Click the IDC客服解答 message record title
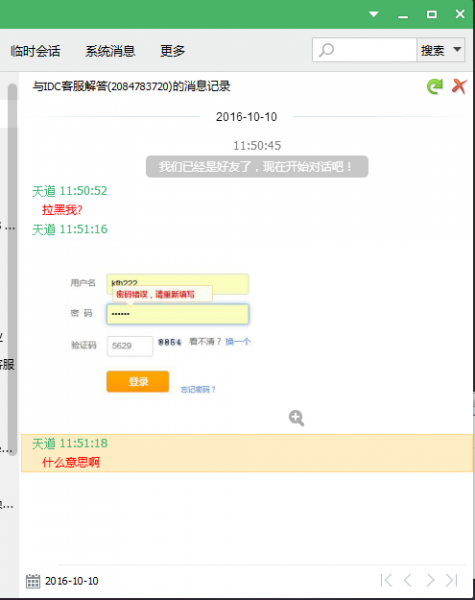Viewport: 475px width, 600px height. pyautogui.click(x=131, y=86)
